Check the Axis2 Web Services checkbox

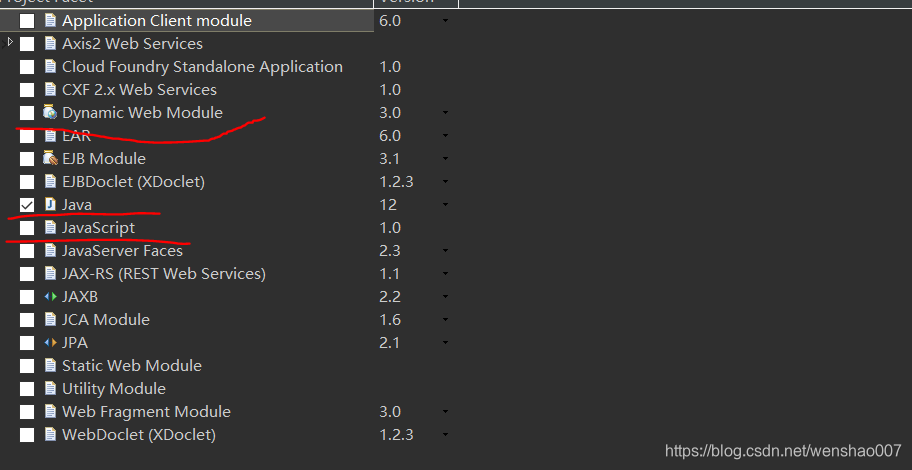point(27,44)
